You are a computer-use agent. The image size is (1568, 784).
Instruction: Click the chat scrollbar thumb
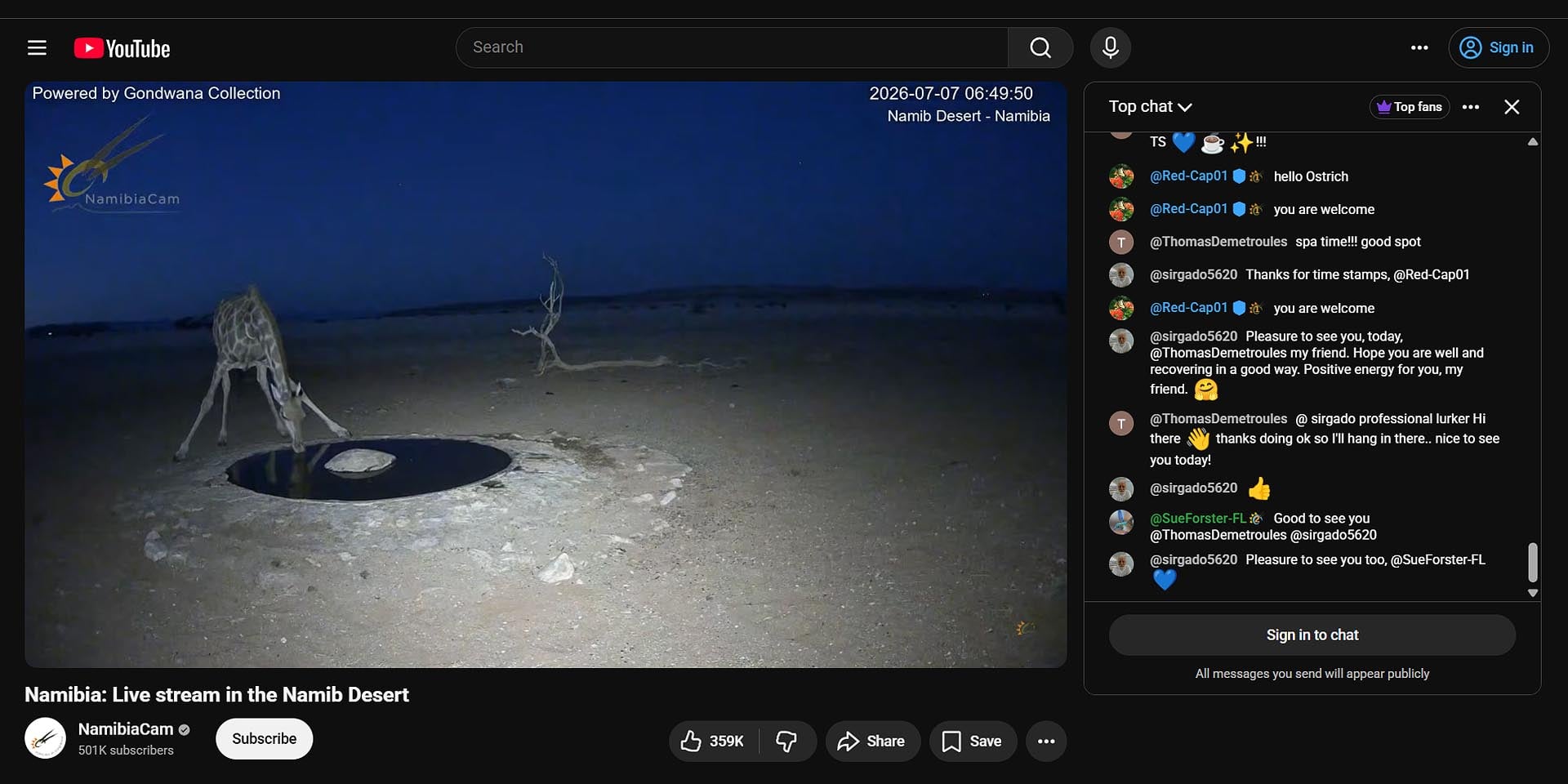tap(1533, 562)
